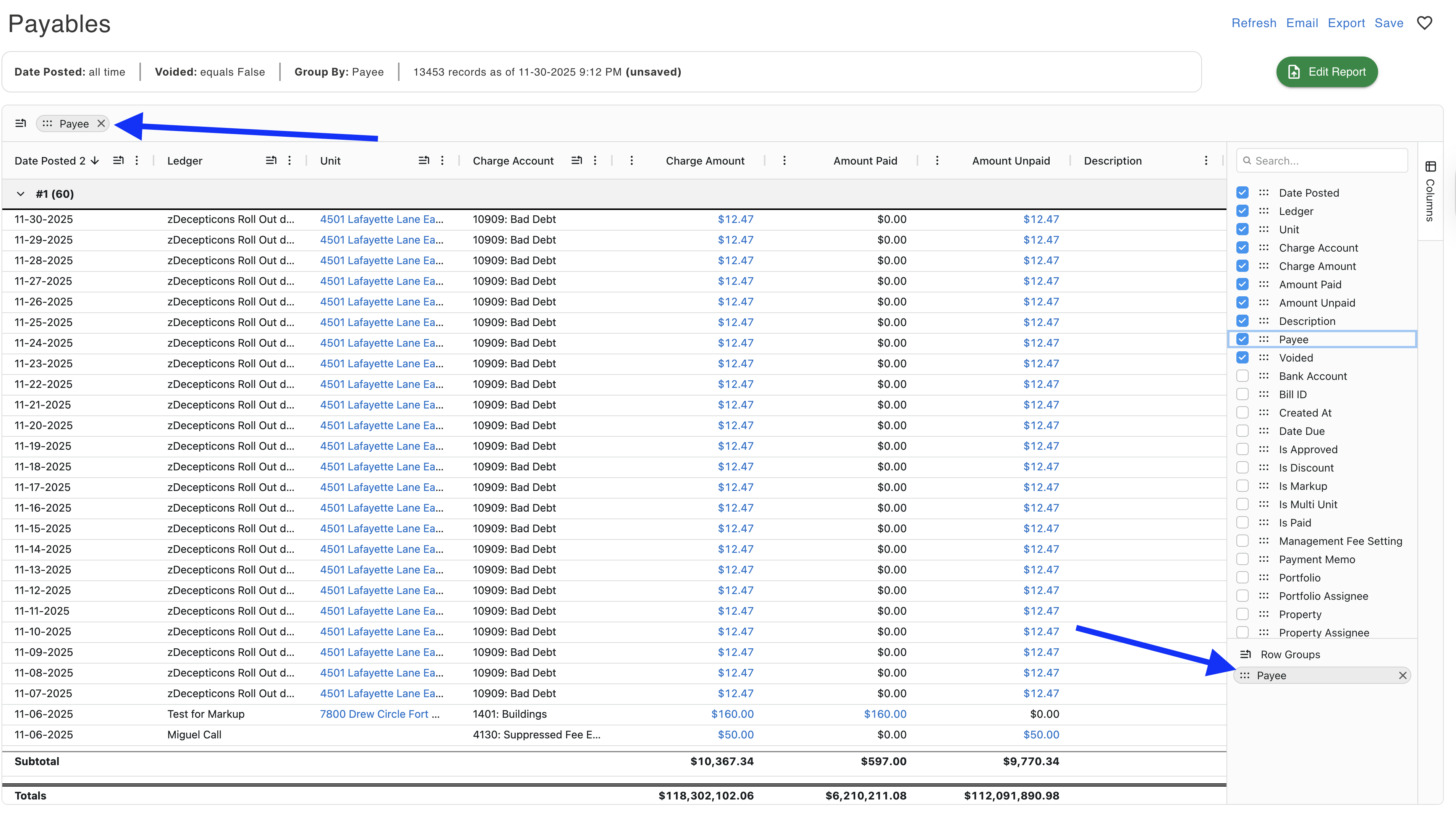
Task: Click the heart favorite icon
Action: [x=1424, y=23]
